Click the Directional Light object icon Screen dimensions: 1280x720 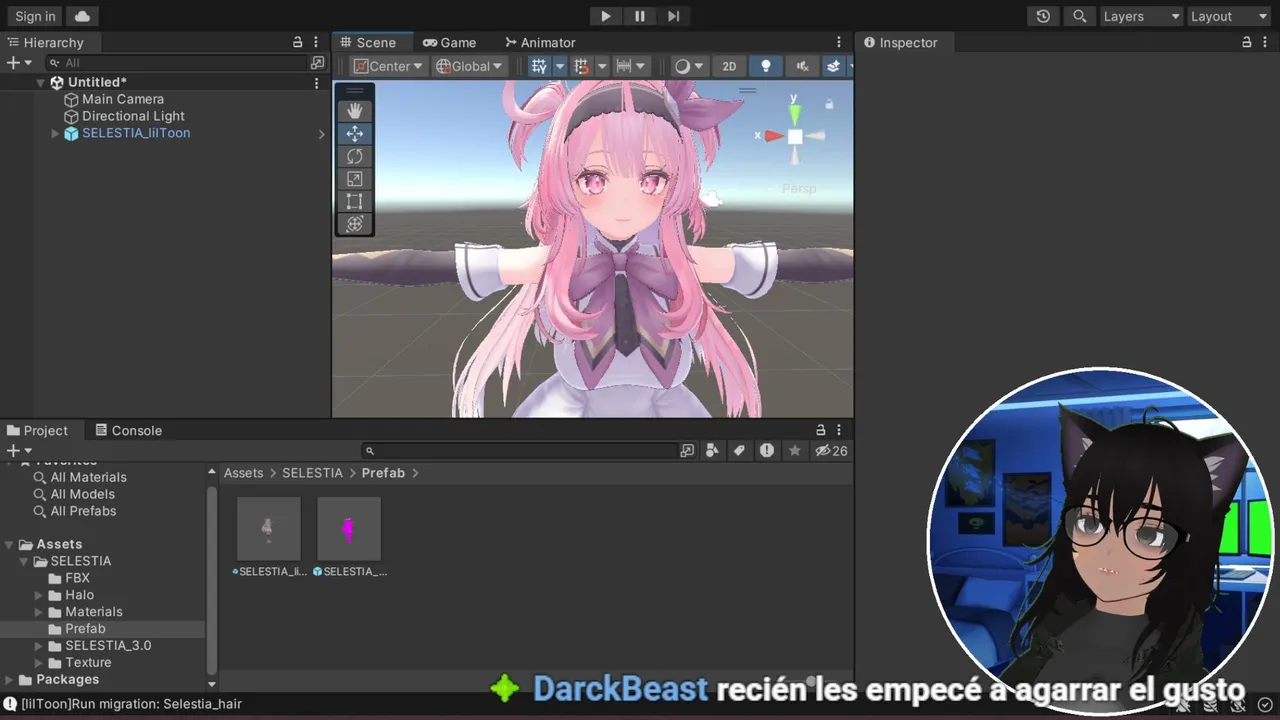[71, 117]
